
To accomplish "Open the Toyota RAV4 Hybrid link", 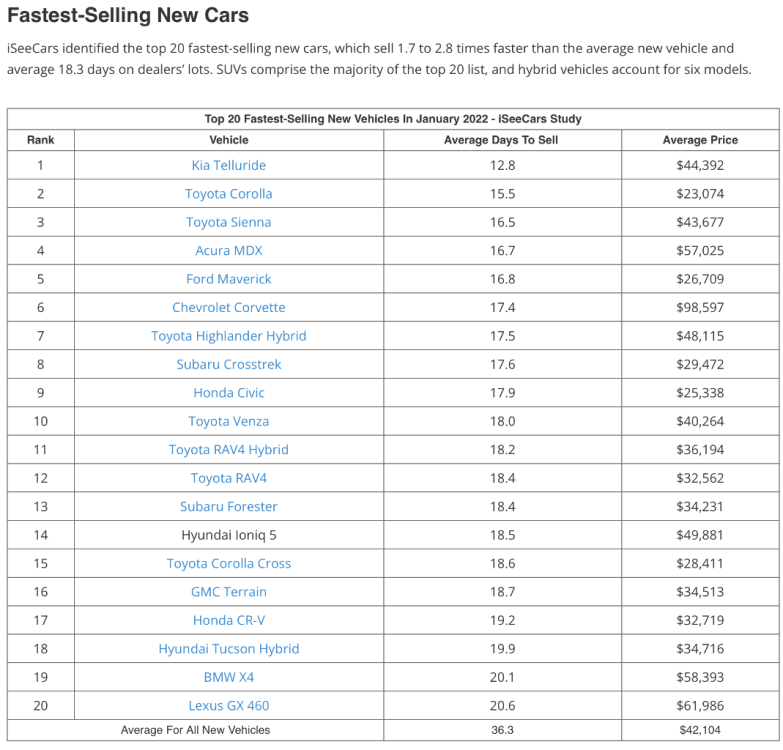I will pos(228,450).
